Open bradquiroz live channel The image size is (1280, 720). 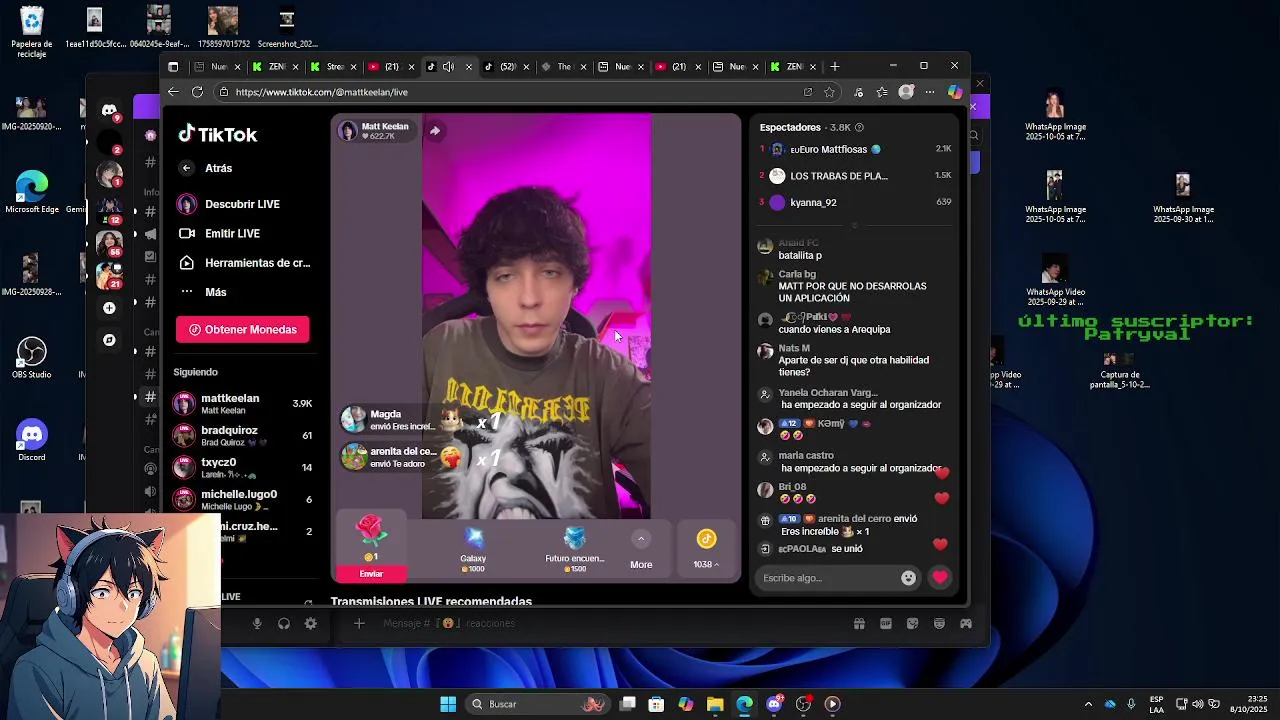click(x=243, y=435)
